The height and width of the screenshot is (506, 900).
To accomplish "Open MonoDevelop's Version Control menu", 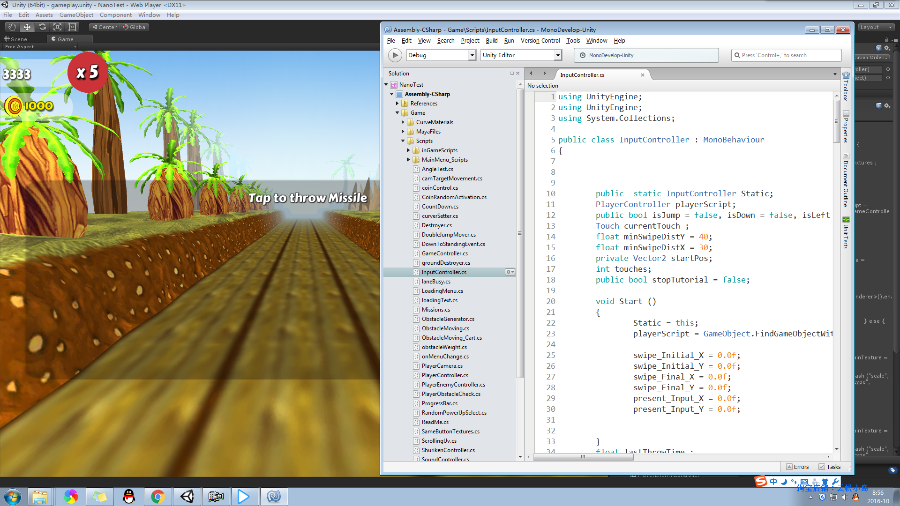I will point(540,41).
